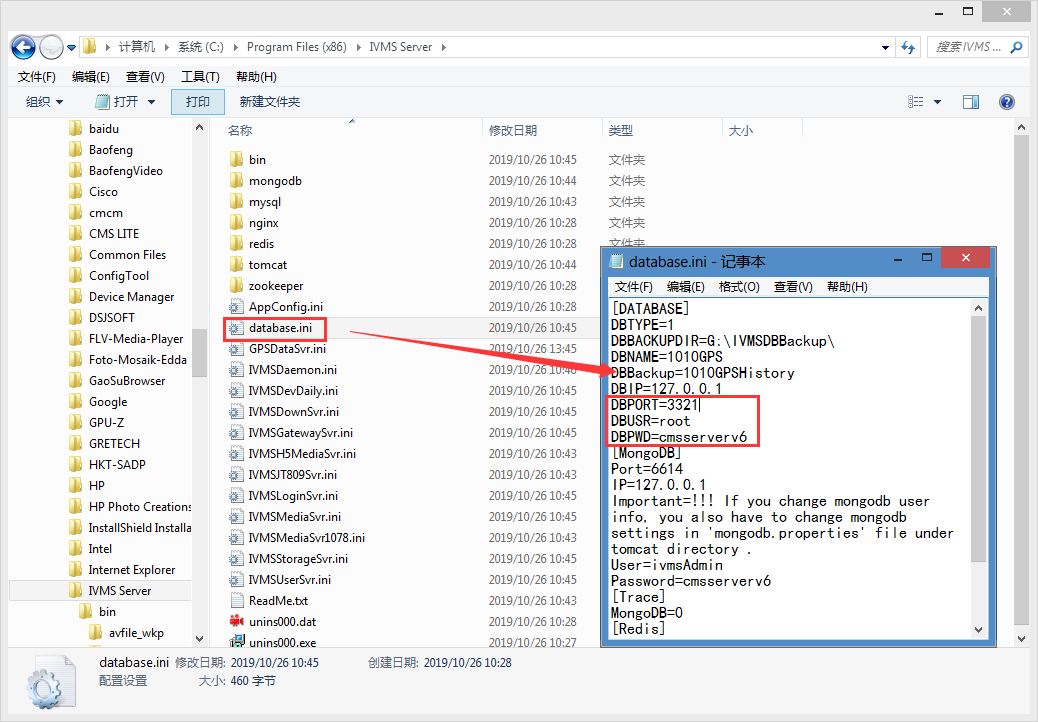1038x722 pixels.
Task: Click the DBPWD=cmsserverv6 line in Notepad
Action: [x=679, y=437]
